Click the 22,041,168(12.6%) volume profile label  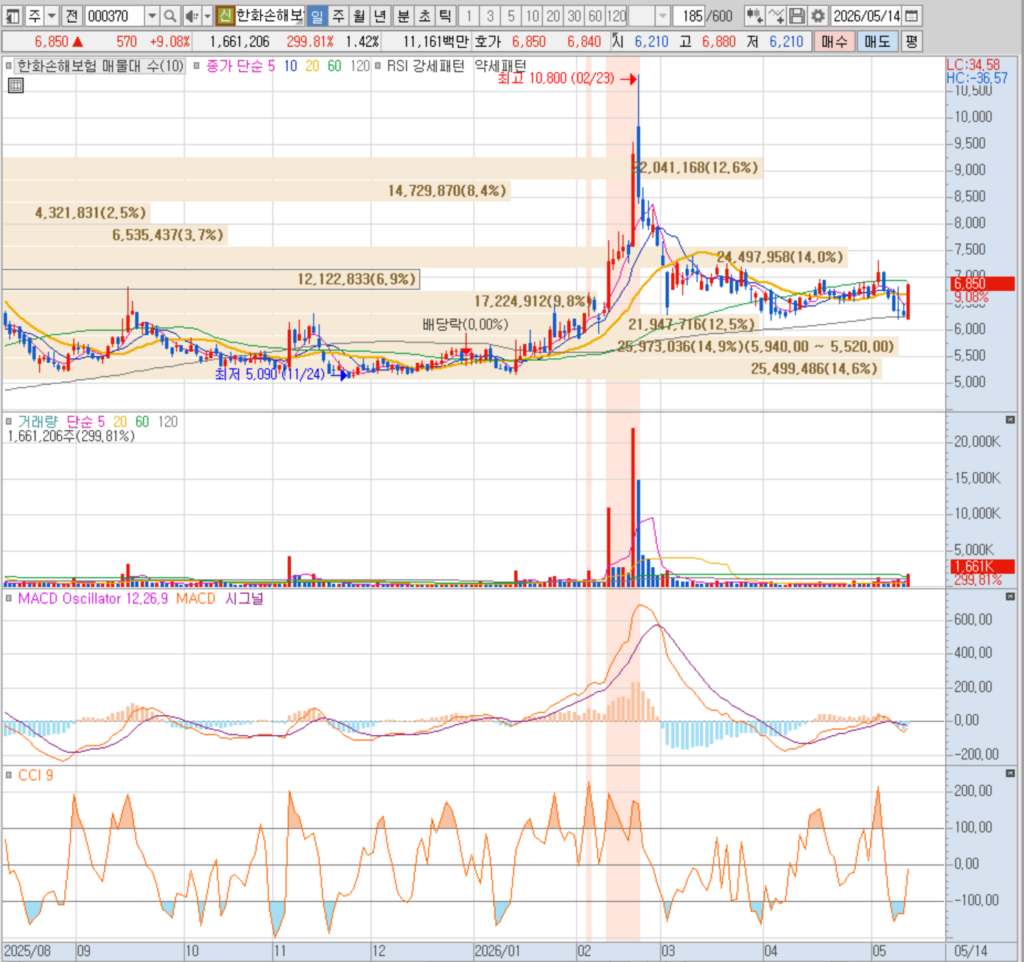click(x=695, y=167)
